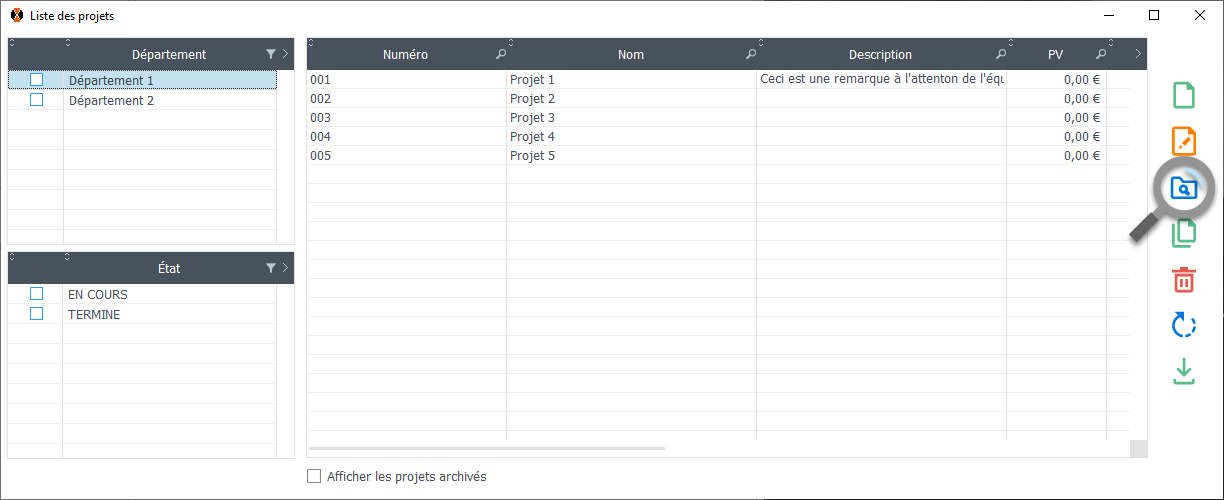
Task: Enable Afficher les projets archivés
Action: click(x=314, y=477)
